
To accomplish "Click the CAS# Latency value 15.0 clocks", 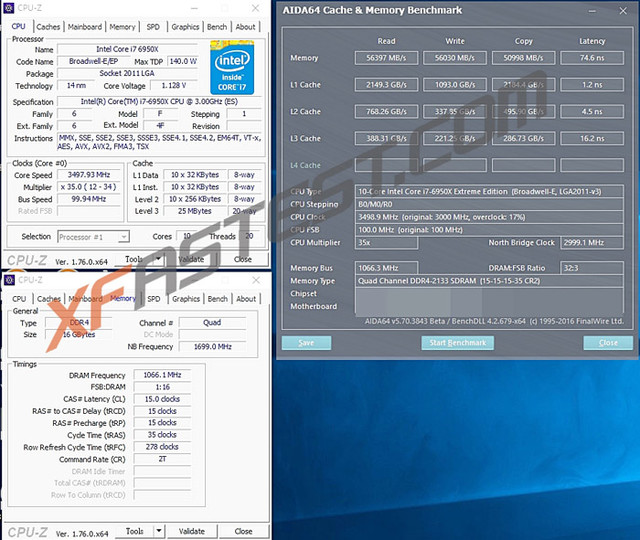I will pyautogui.click(x=162, y=399).
